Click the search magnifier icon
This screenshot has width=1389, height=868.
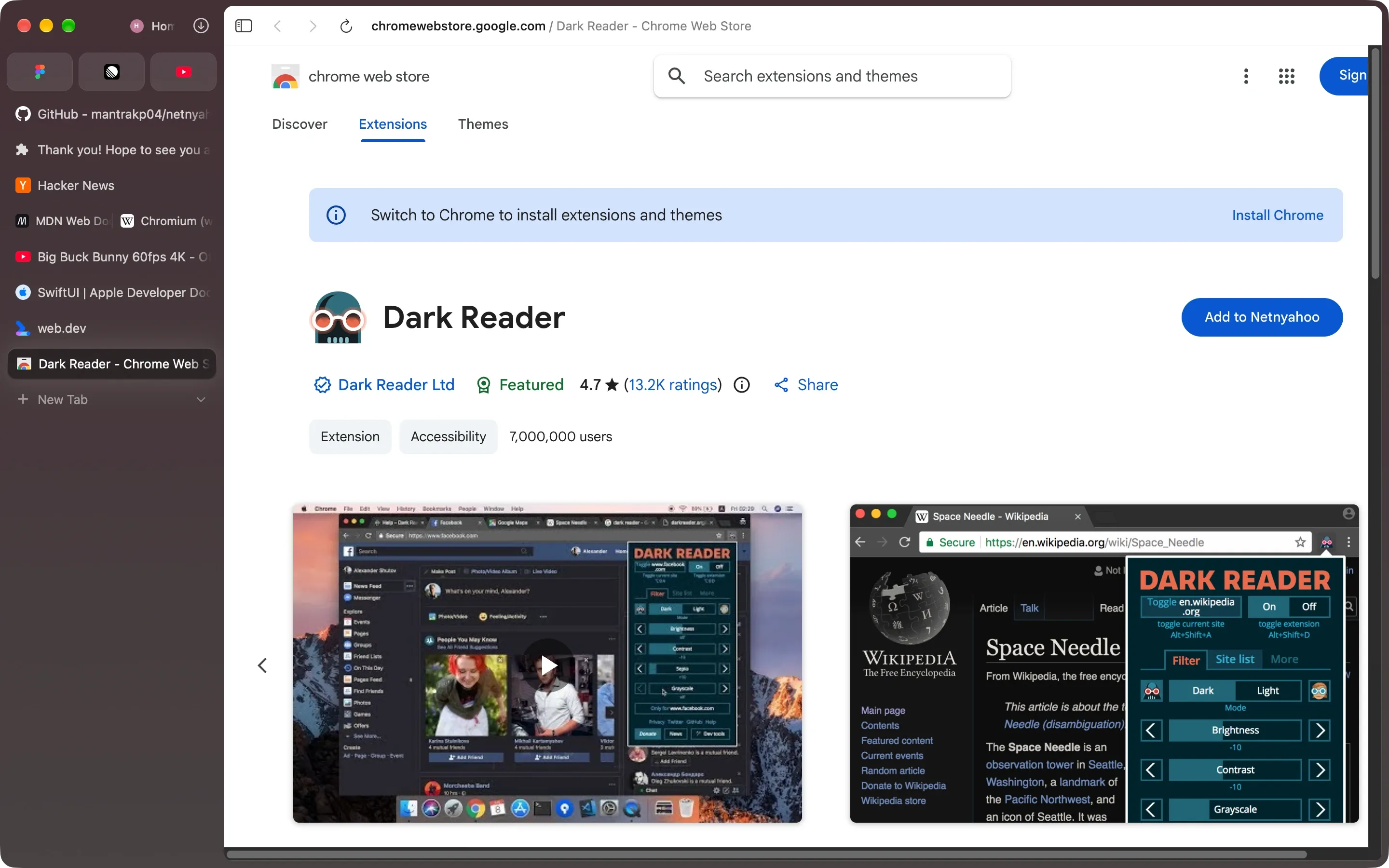coord(677,76)
